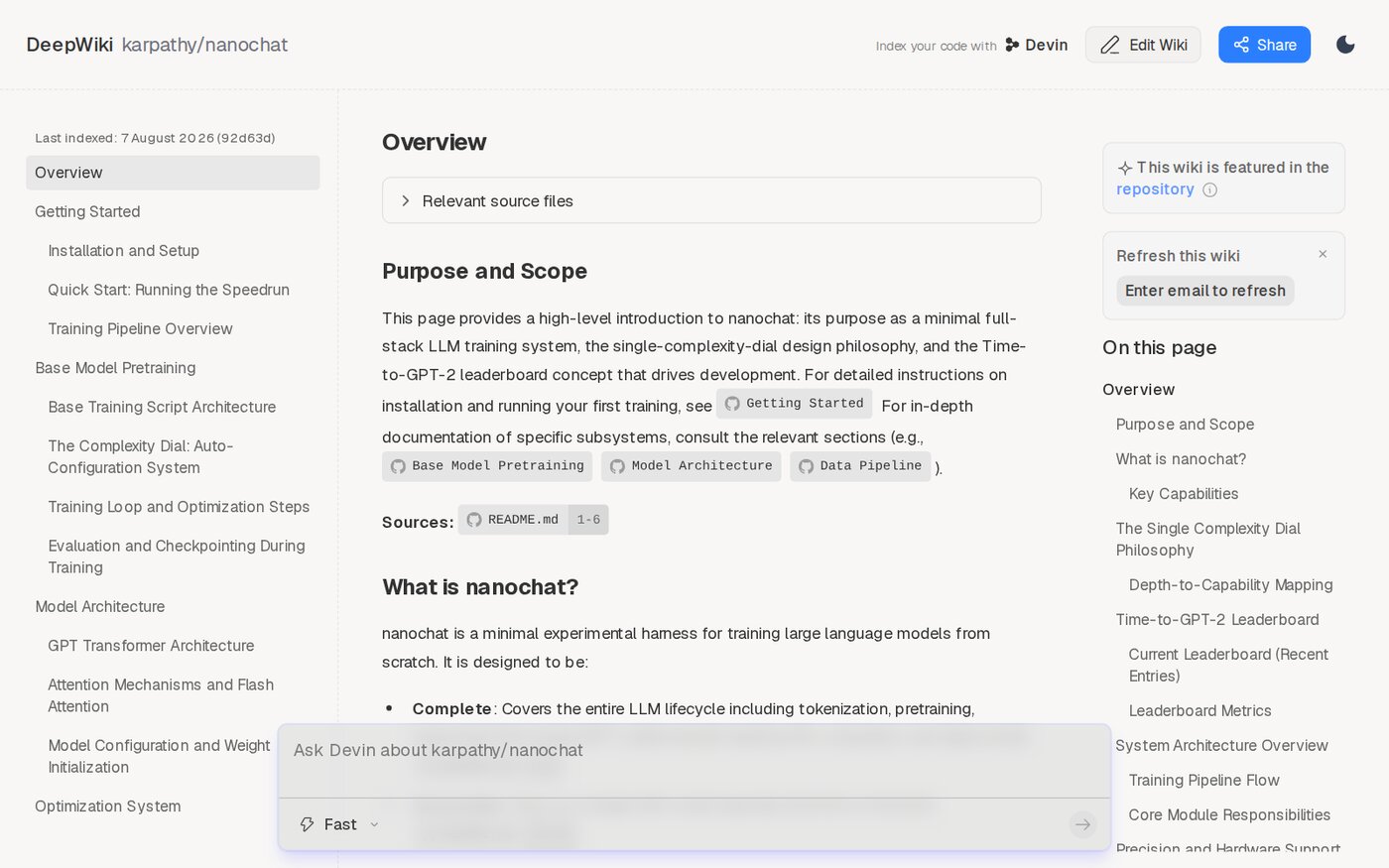1389x868 pixels.
Task: Open Attention Mechanisms and Flash Attention
Action: (x=161, y=695)
